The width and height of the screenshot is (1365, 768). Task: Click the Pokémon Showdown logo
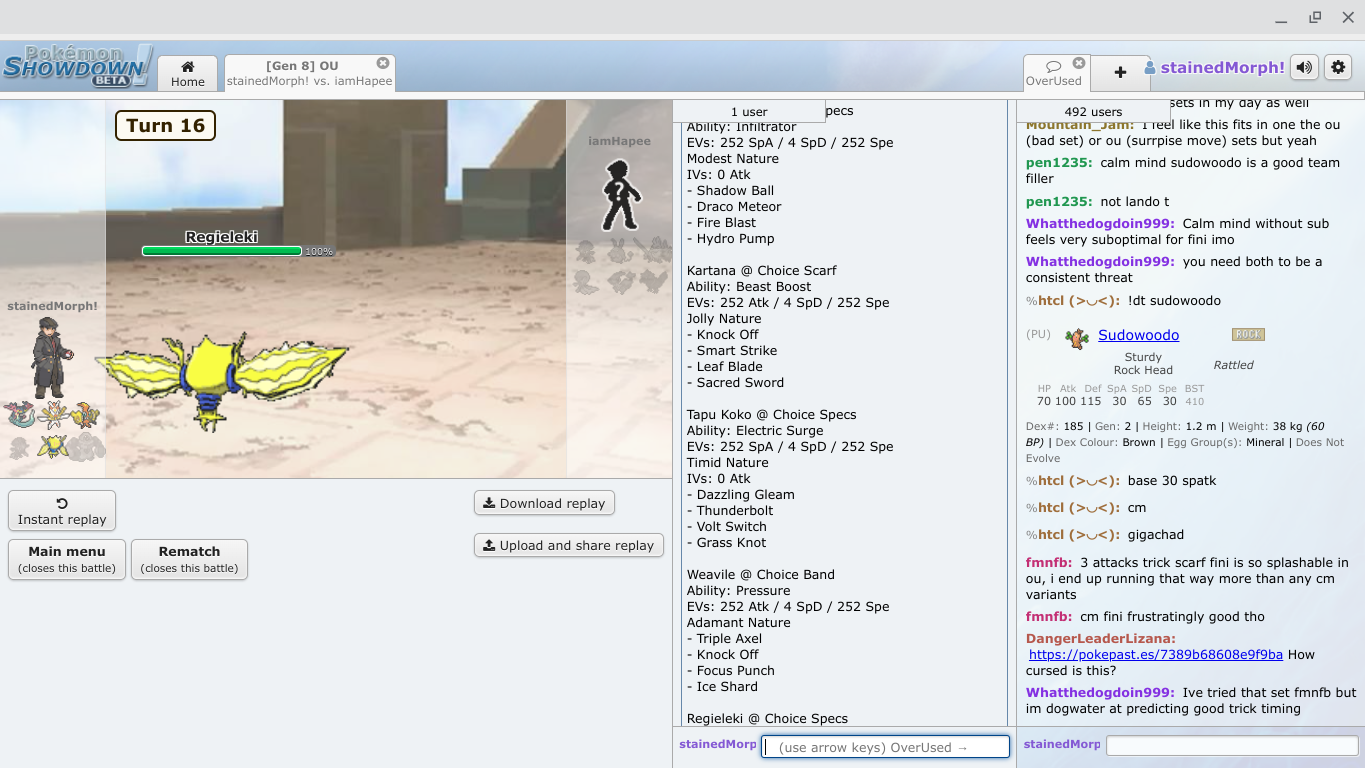pyautogui.click(x=78, y=66)
